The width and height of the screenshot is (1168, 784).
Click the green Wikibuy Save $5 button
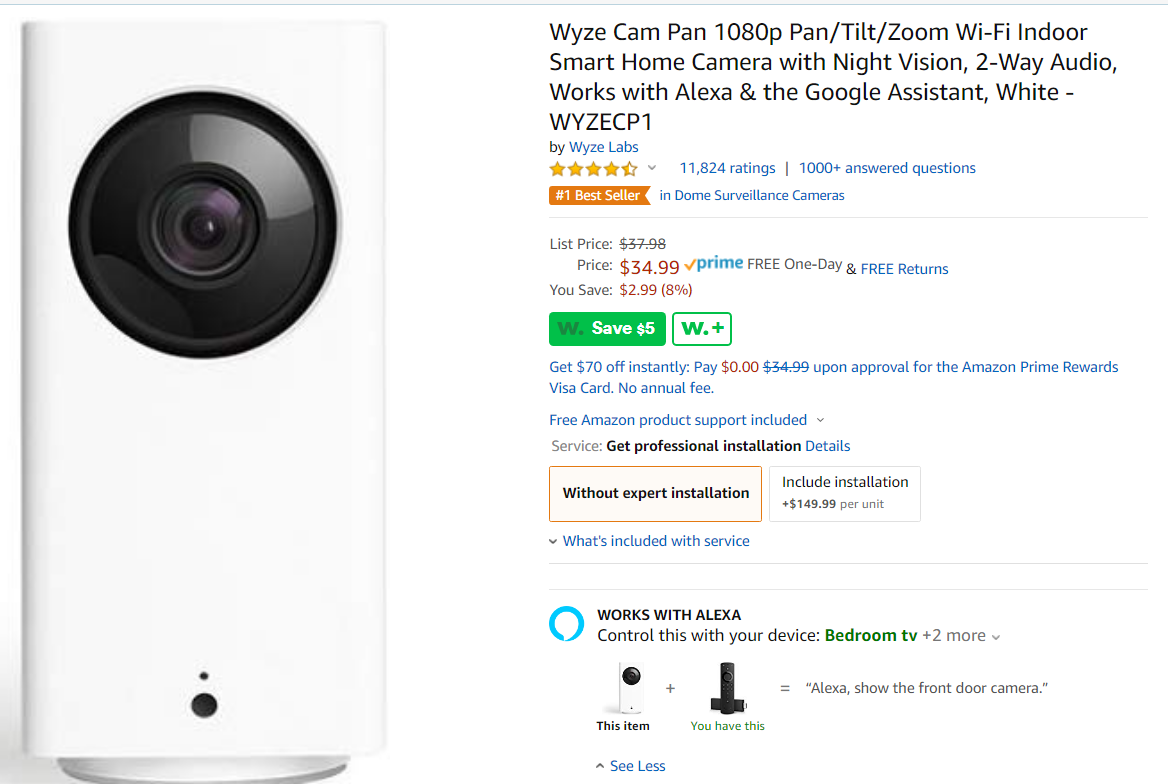(x=607, y=328)
